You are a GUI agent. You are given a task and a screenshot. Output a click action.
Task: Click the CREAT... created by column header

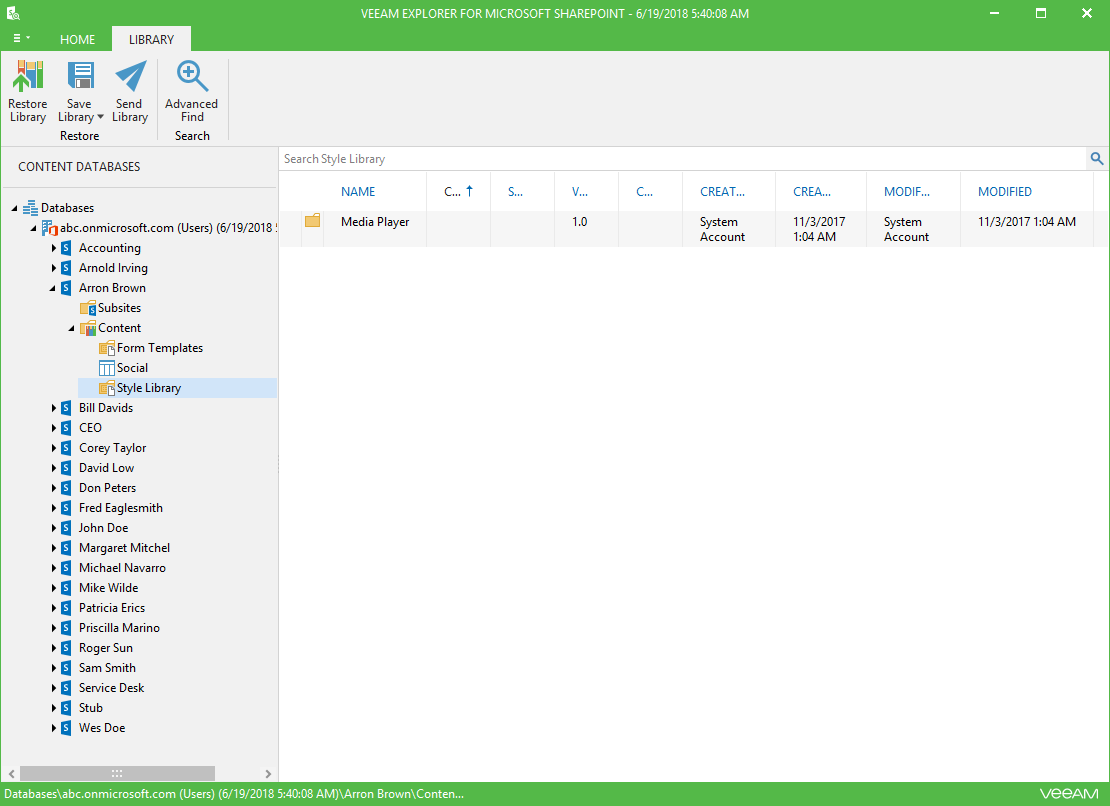coord(722,192)
